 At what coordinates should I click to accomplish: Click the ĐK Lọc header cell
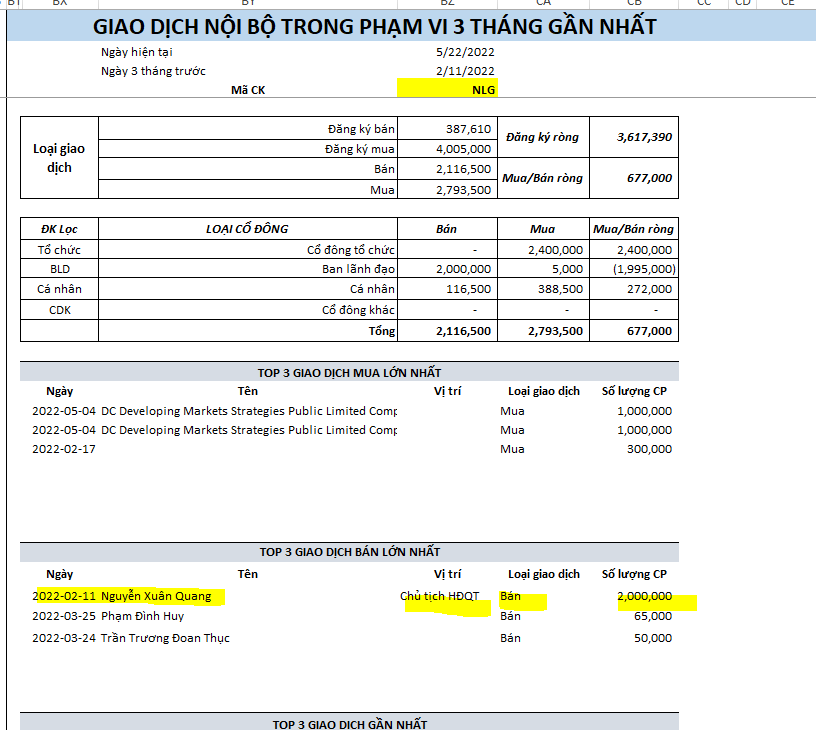[x=59, y=229]
